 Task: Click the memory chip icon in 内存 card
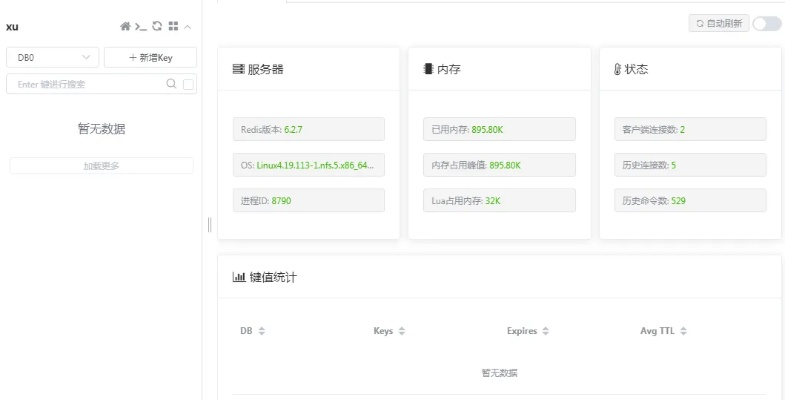pos(428,70)
